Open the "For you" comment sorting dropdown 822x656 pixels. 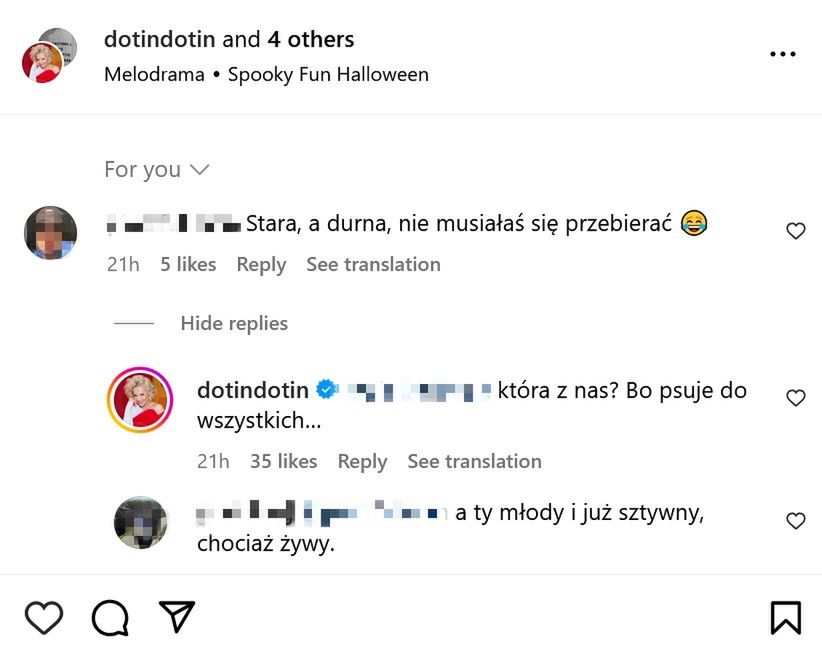coord(156,170)
